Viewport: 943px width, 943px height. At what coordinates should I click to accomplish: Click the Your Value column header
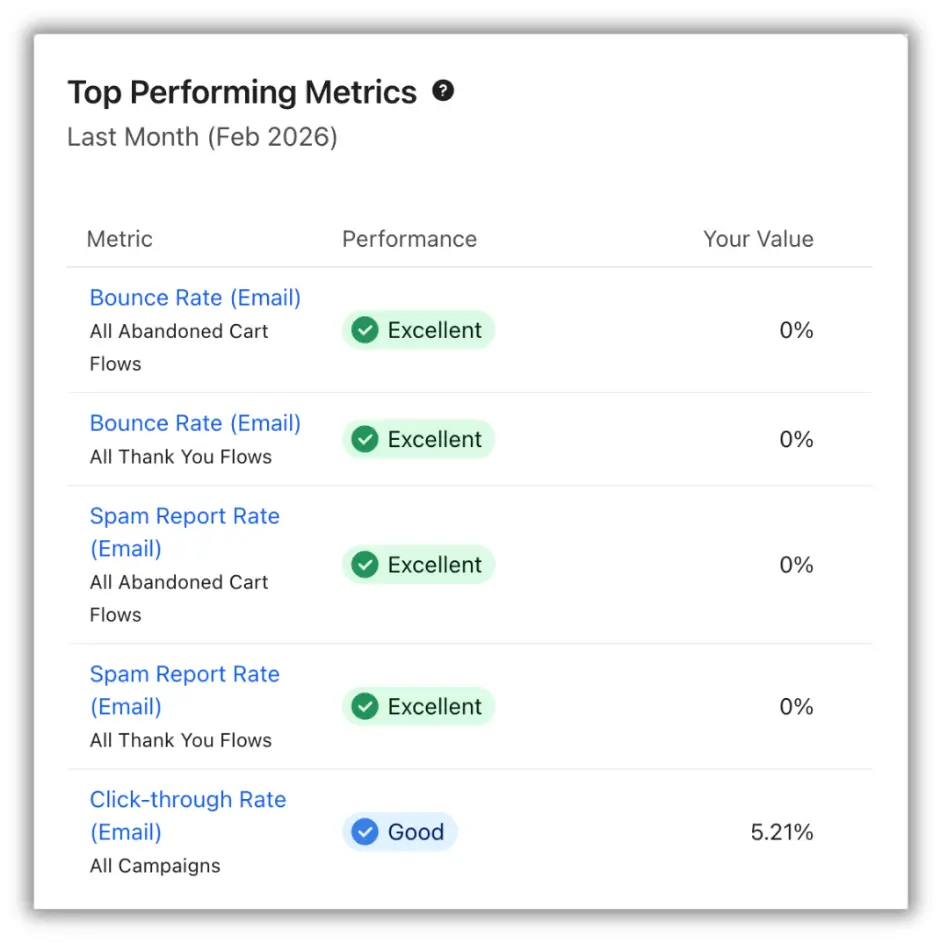[758, 239]
